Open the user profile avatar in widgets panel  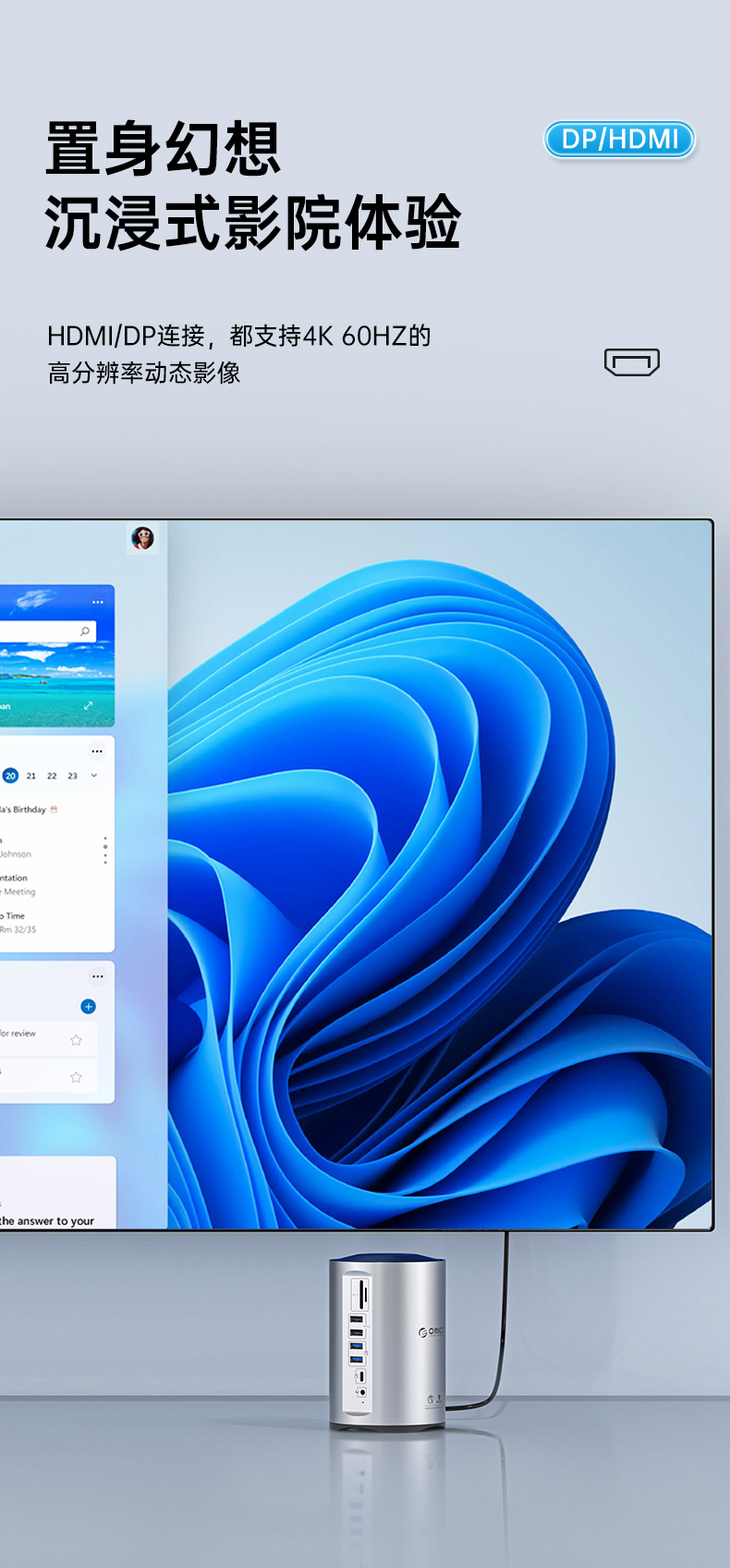(142, 538)
